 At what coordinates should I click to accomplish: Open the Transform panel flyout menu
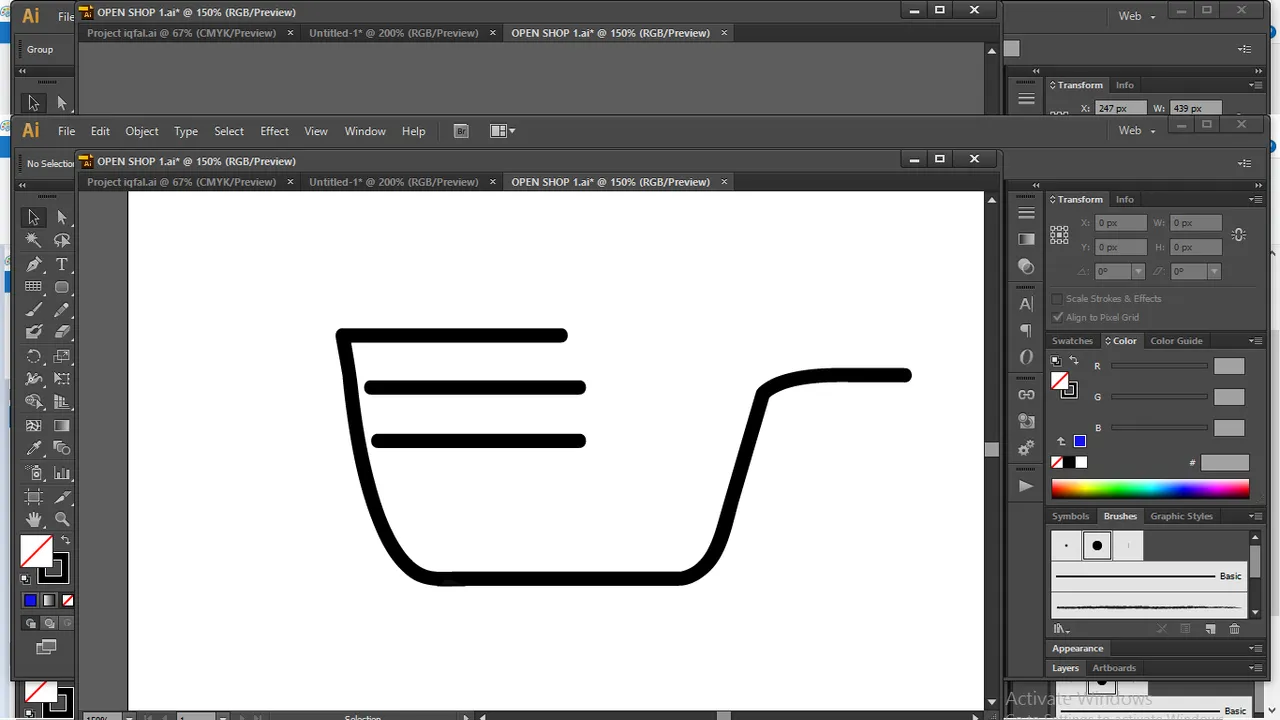(x=1257, y=198)
